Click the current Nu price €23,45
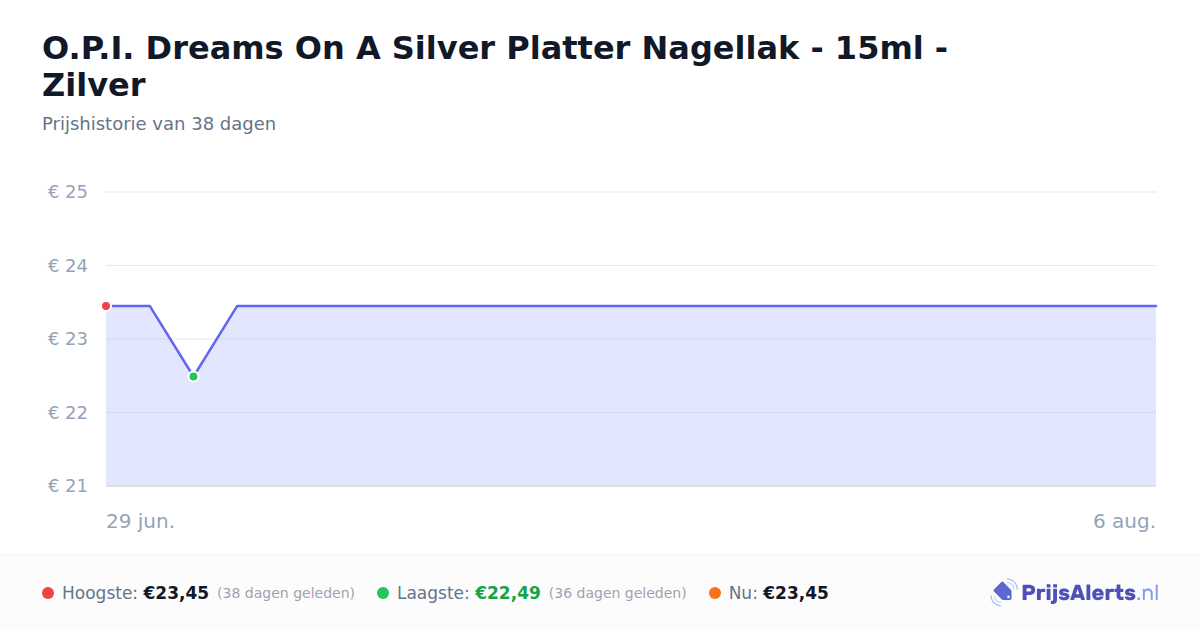 tap(796, 593)
